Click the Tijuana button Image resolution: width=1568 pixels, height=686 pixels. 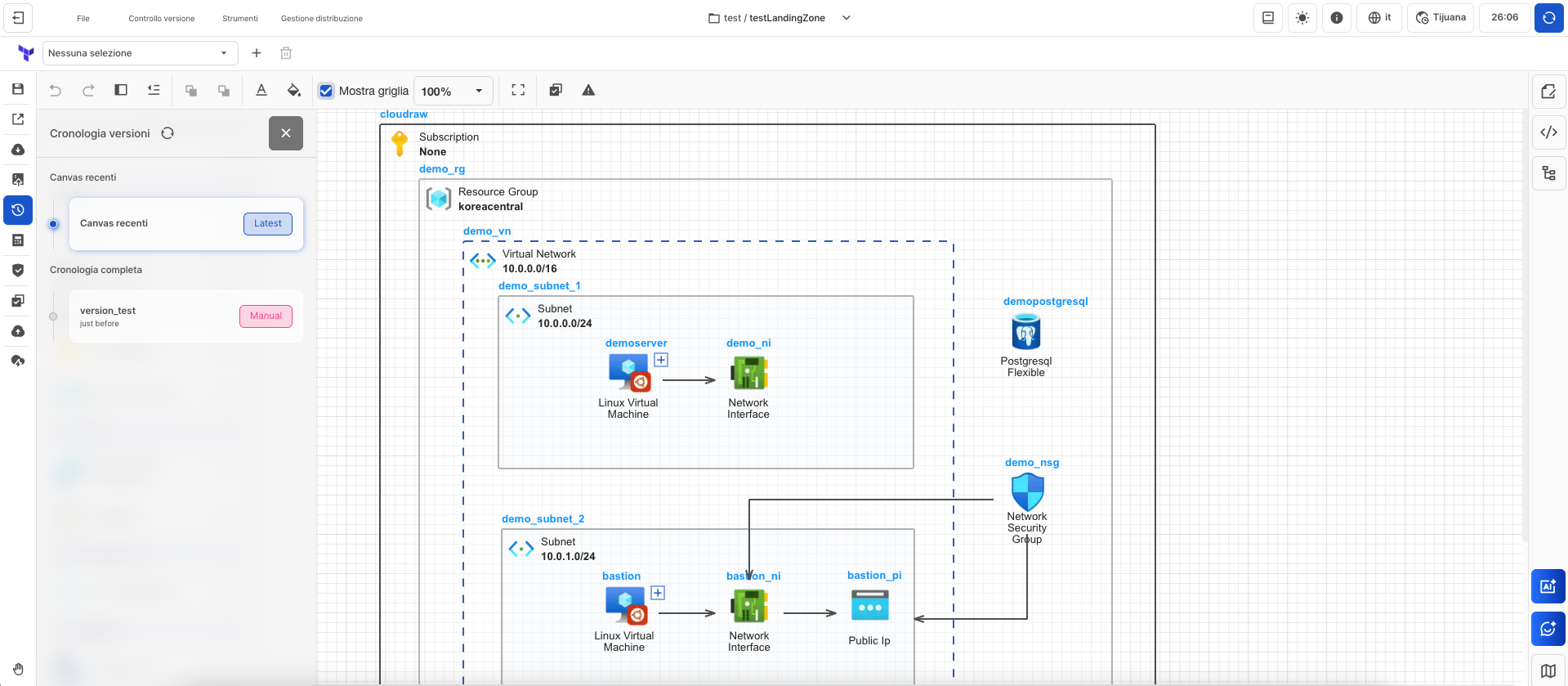click(x=1440, y=18)
